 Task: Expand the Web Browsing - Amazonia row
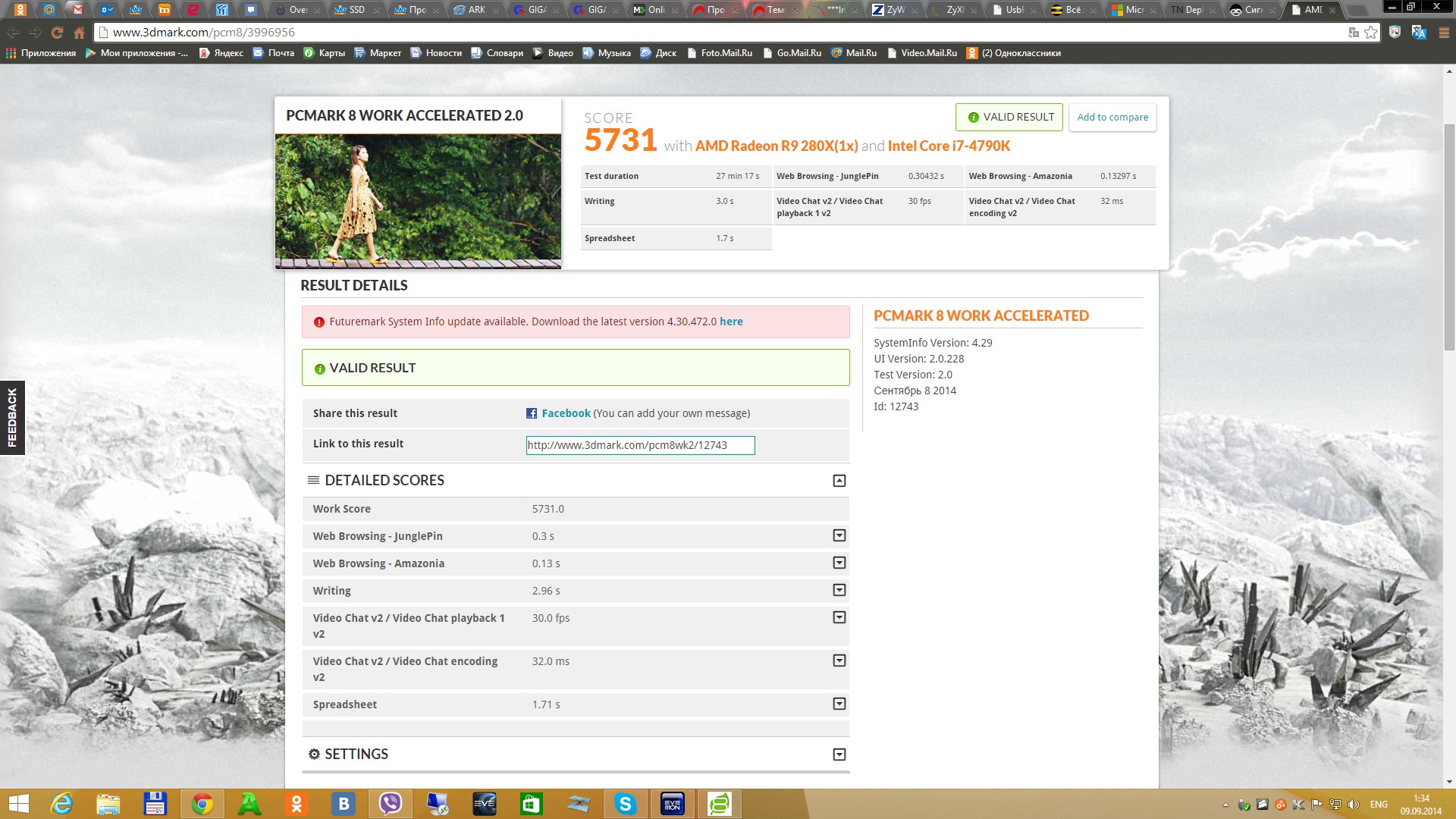coord(839,563)
